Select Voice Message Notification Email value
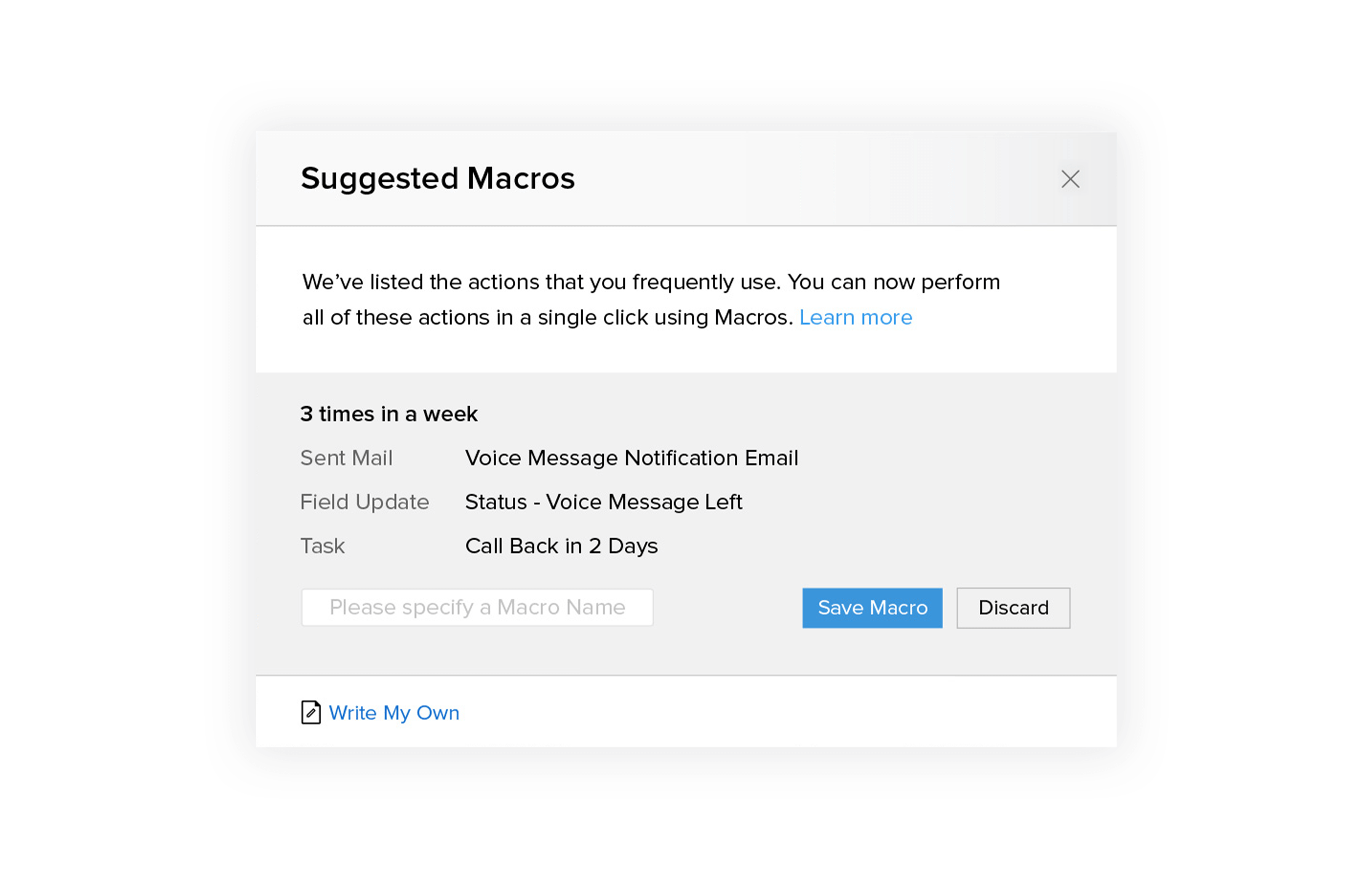The image size is (1372, 878). [x=631, y=458]
